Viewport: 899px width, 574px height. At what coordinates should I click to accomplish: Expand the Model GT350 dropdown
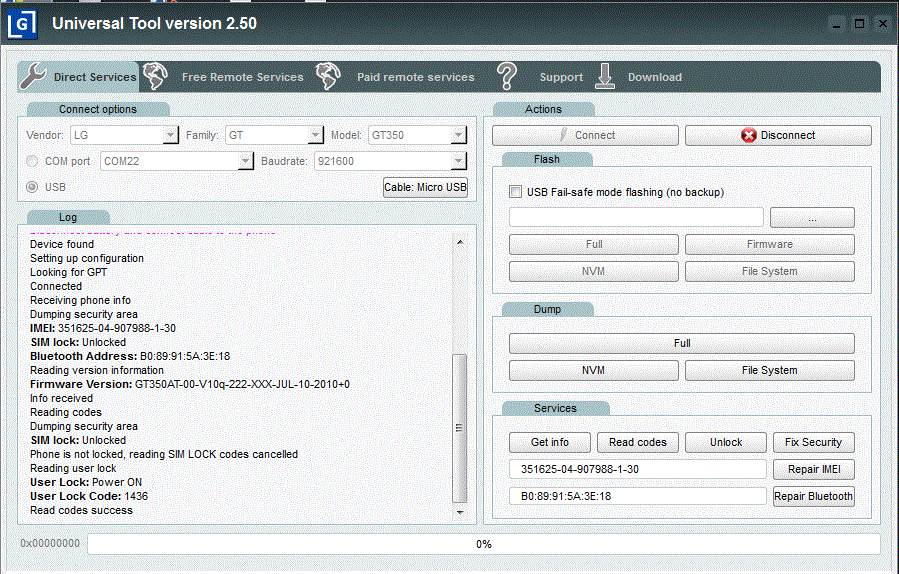(458, 135)
